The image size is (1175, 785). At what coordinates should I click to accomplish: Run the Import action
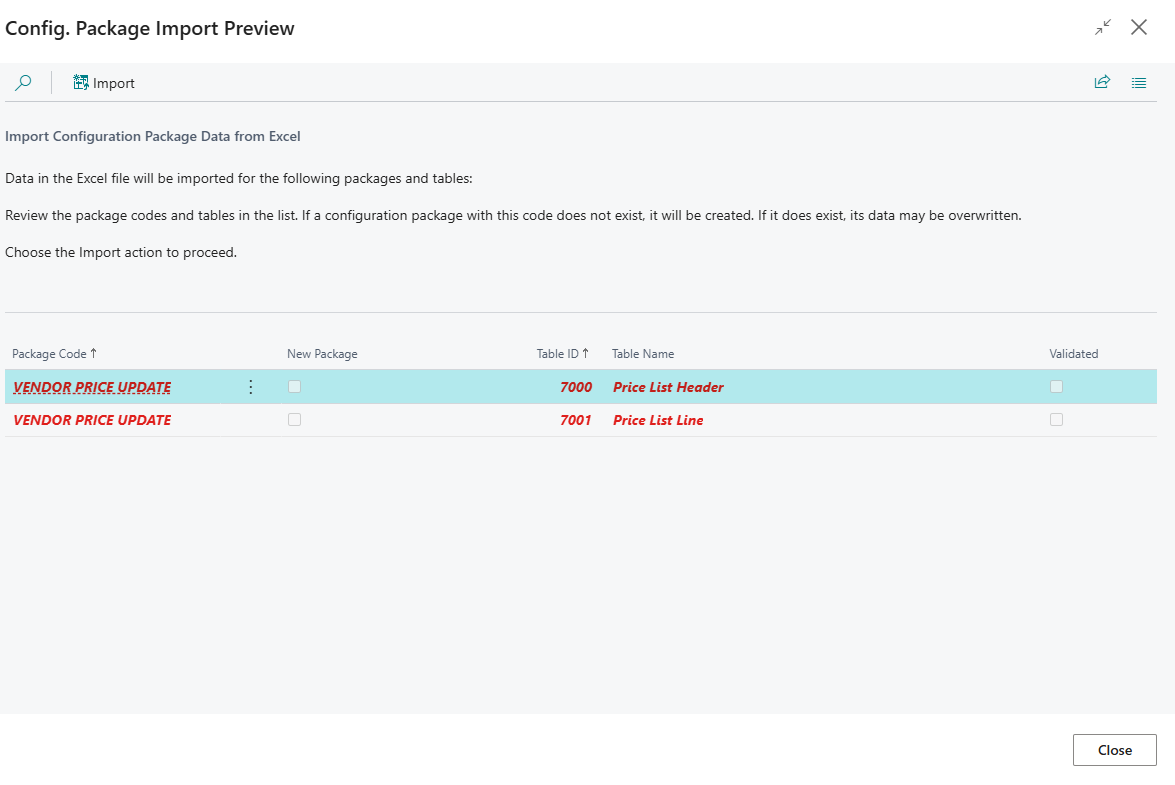(103, 82)
